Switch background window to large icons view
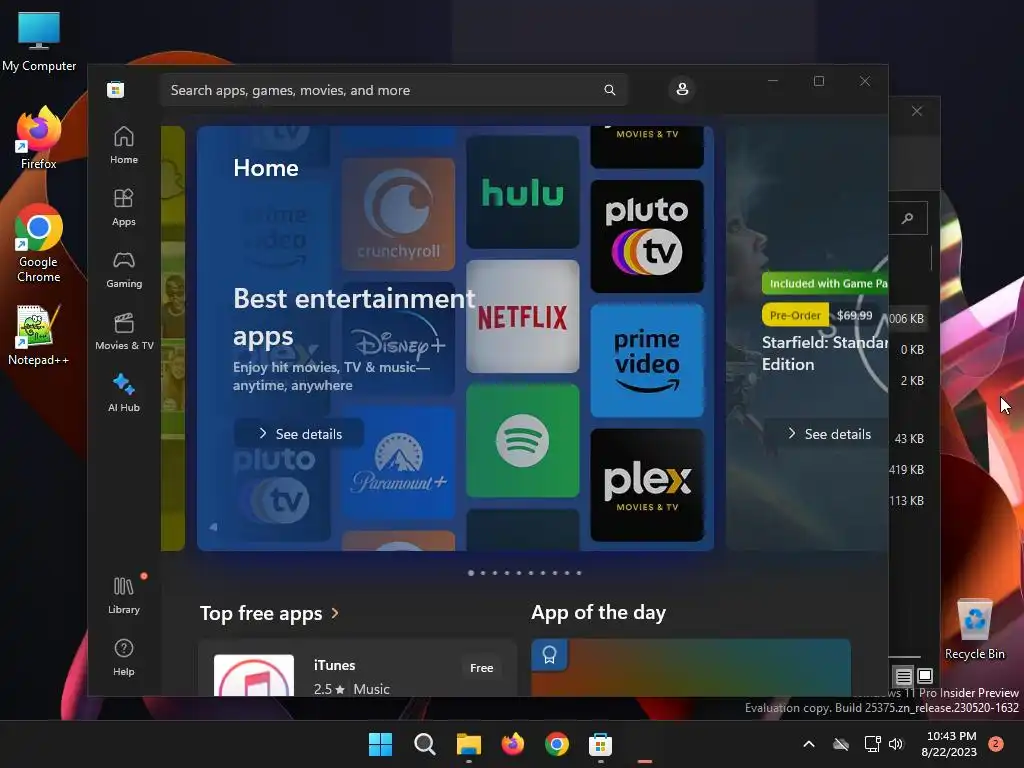The height and width of the screenshot is (768, 1024). (x=925, y=675)
